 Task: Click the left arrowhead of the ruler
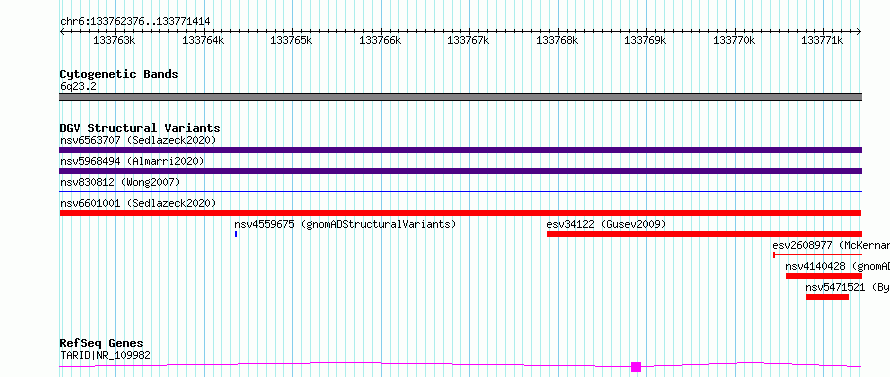tap(62, 31)
